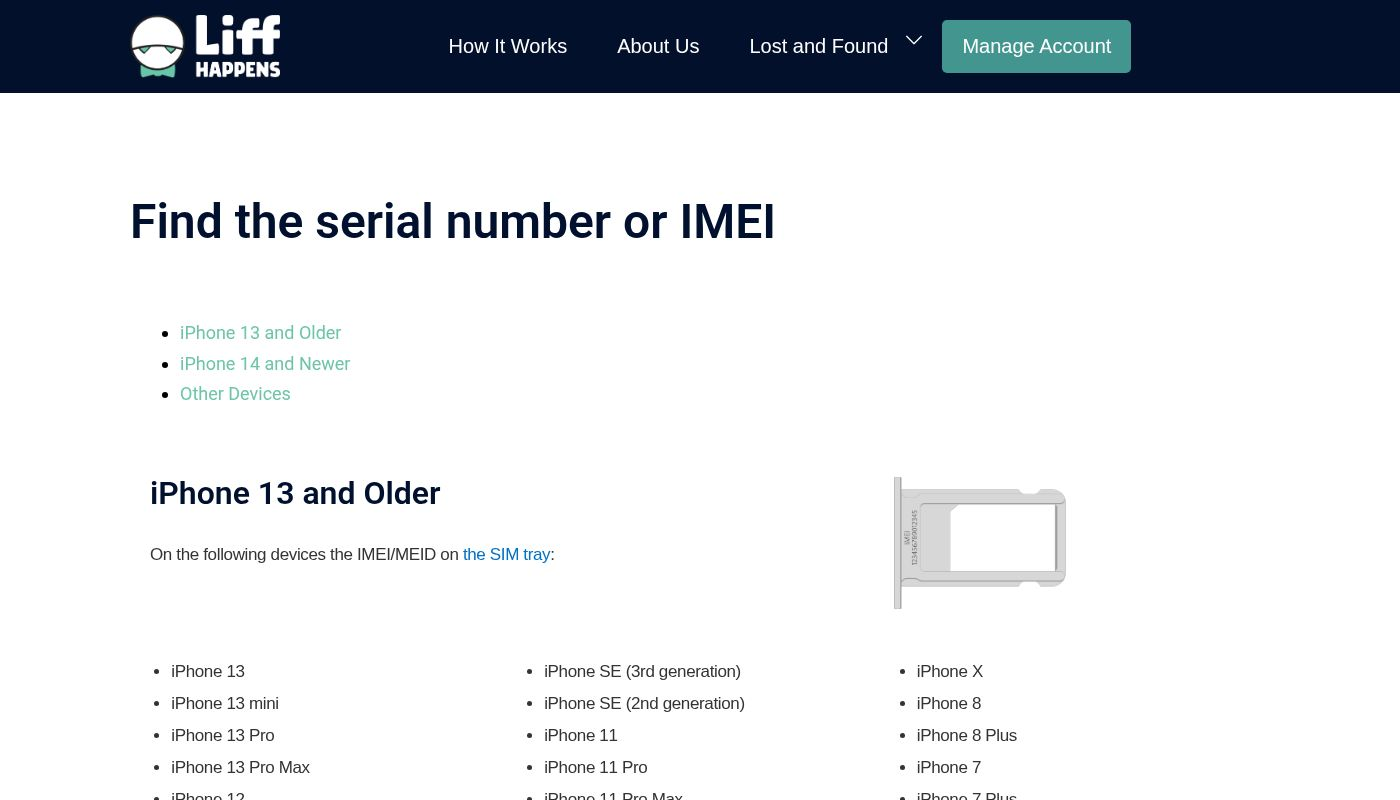The height and width of the screenshot is (800, 1400).
Task: Open the SIM tray link
Action: point(506,554)
